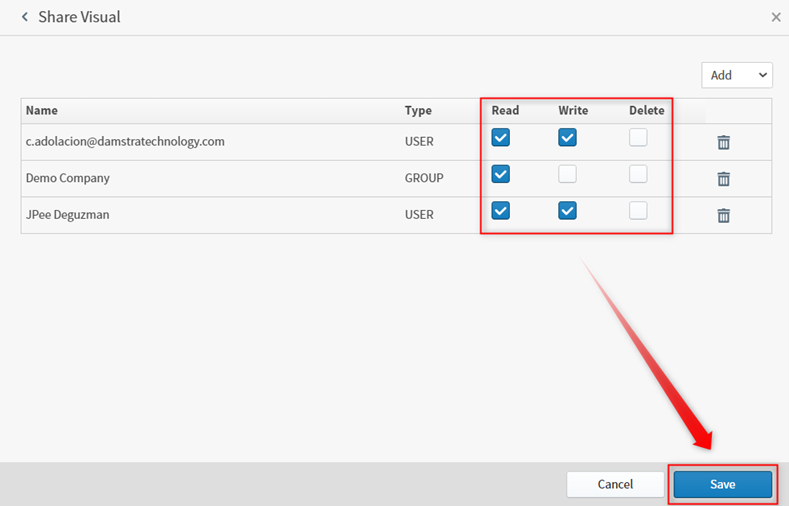Click the Delete column header
This screenshot has height=506, width=789.
pyautogui.click(x=647, y=111)
